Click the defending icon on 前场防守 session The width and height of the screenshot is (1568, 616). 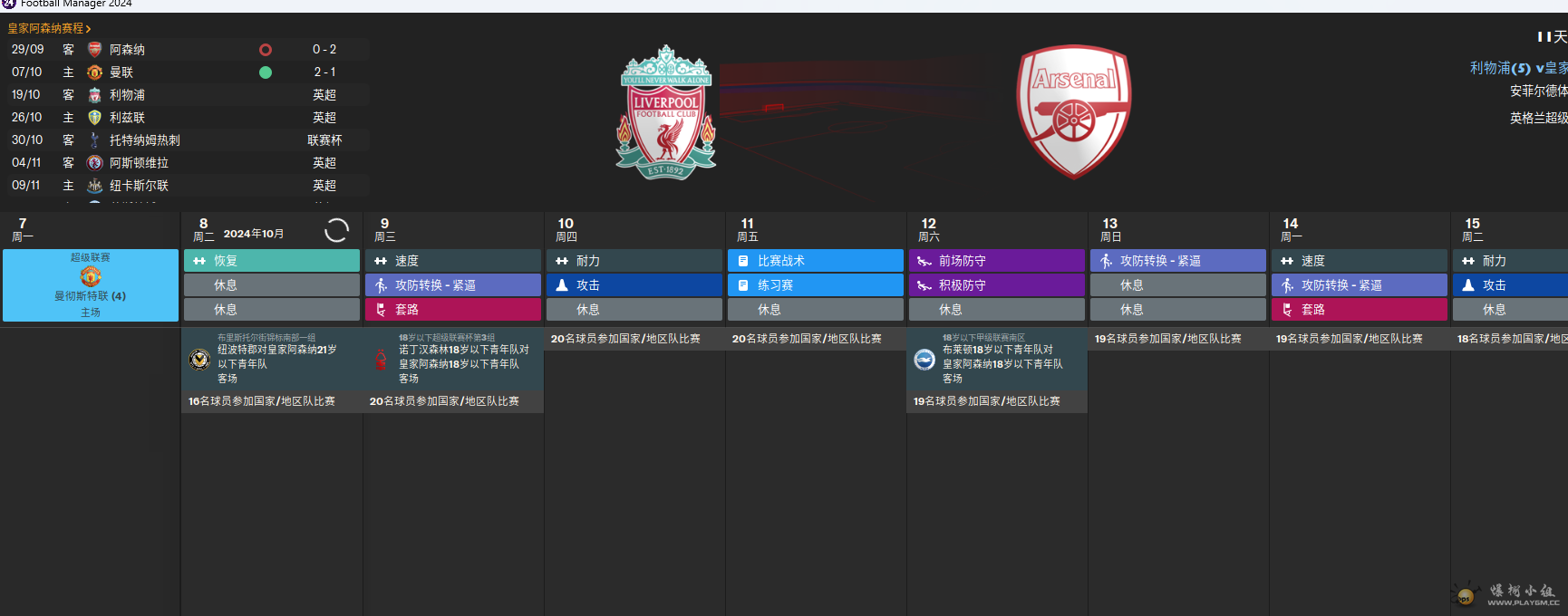[924, 261]
